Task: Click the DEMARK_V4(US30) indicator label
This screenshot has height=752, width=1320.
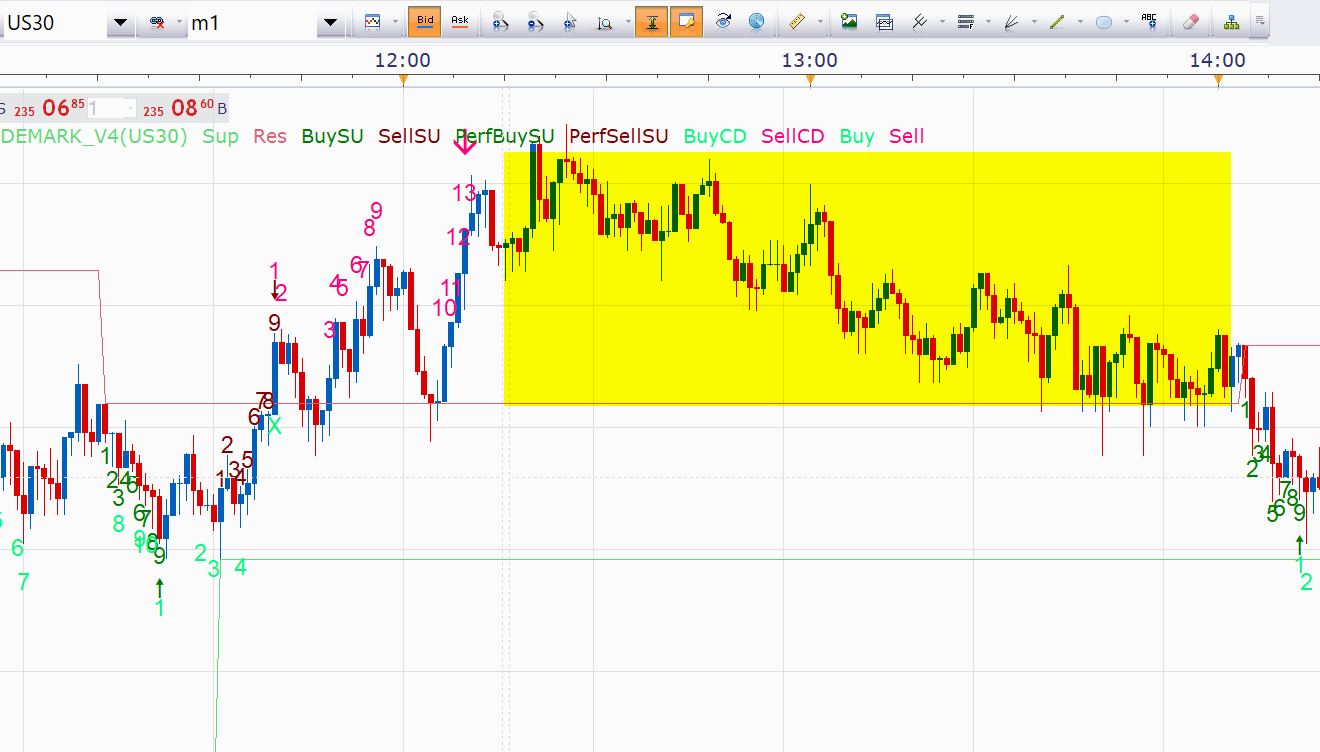Action: [x=95, y=137]
